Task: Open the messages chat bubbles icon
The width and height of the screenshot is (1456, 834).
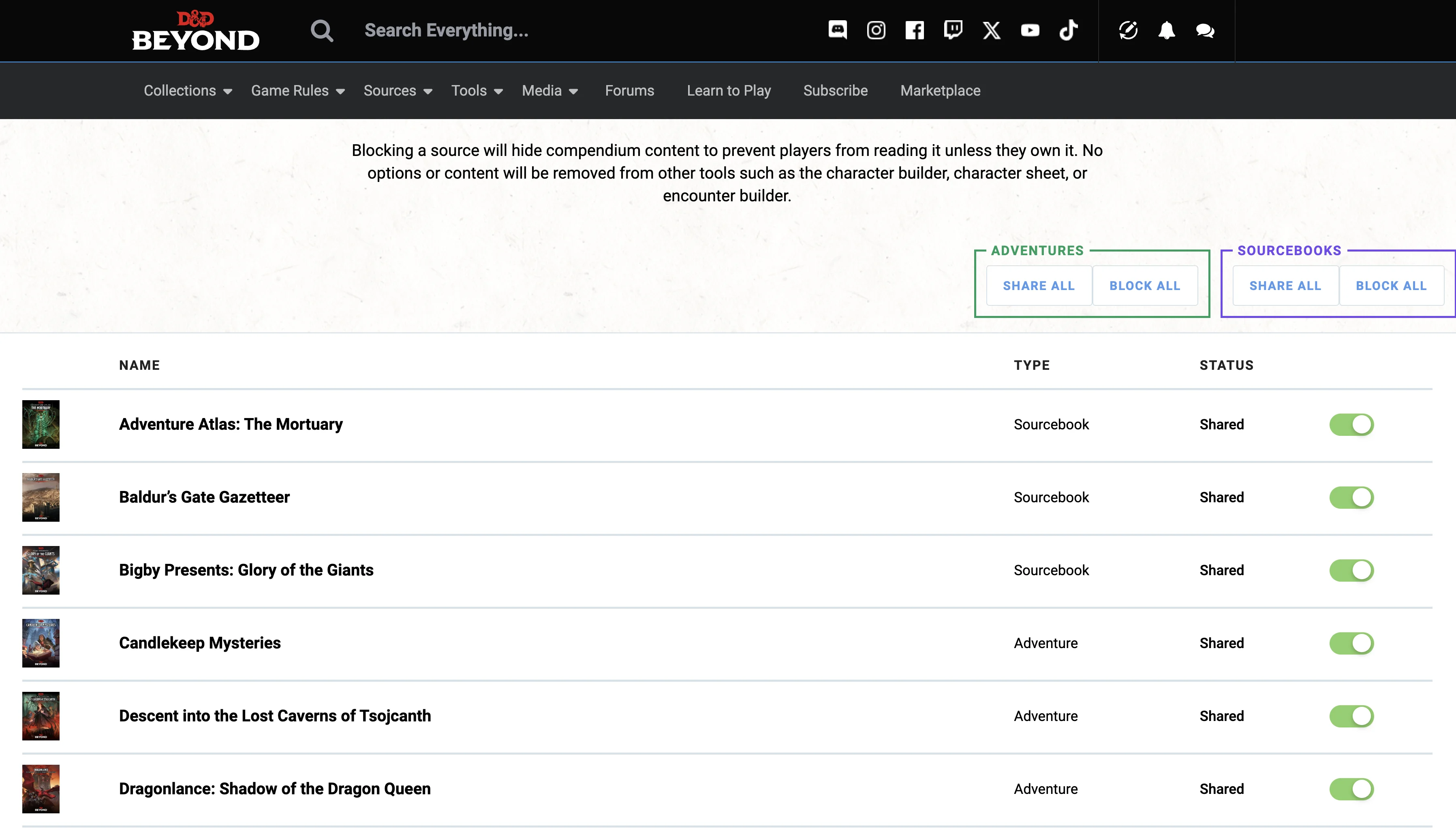Action: 1205,31
